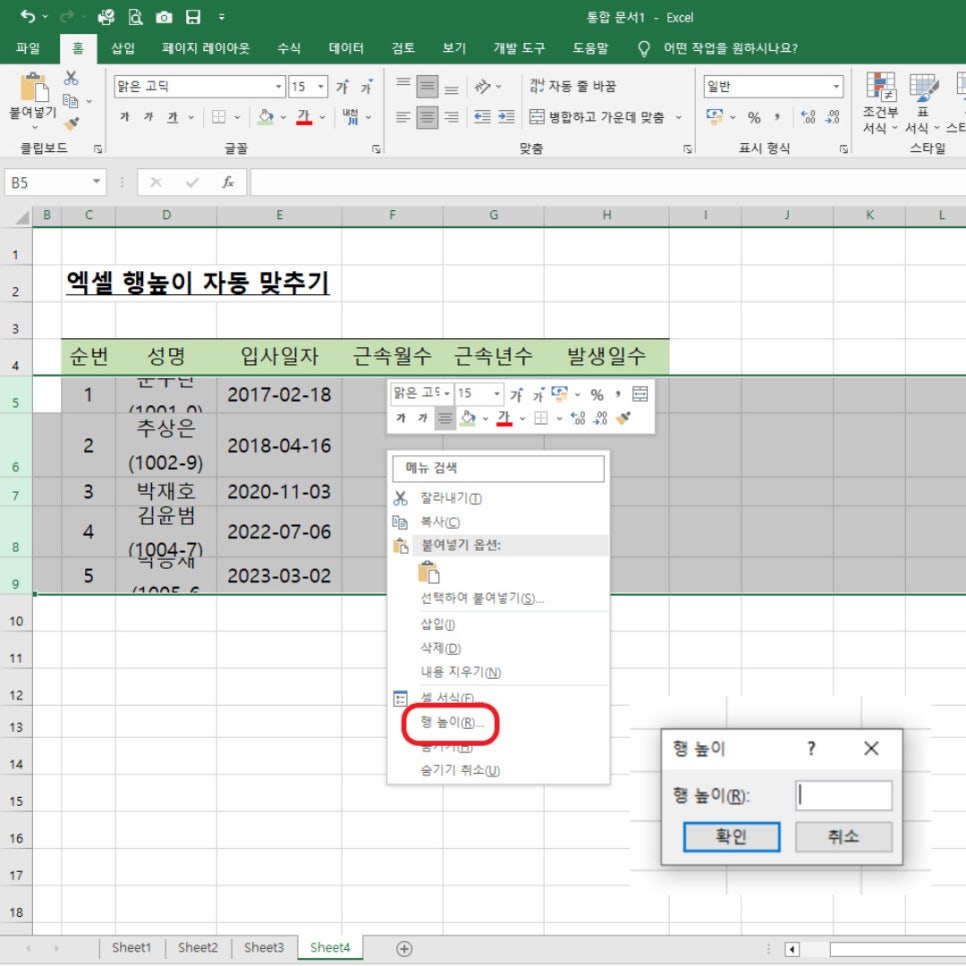Click the 메뉴 검색 search box

pyautogui.click(x=498, y=468)
